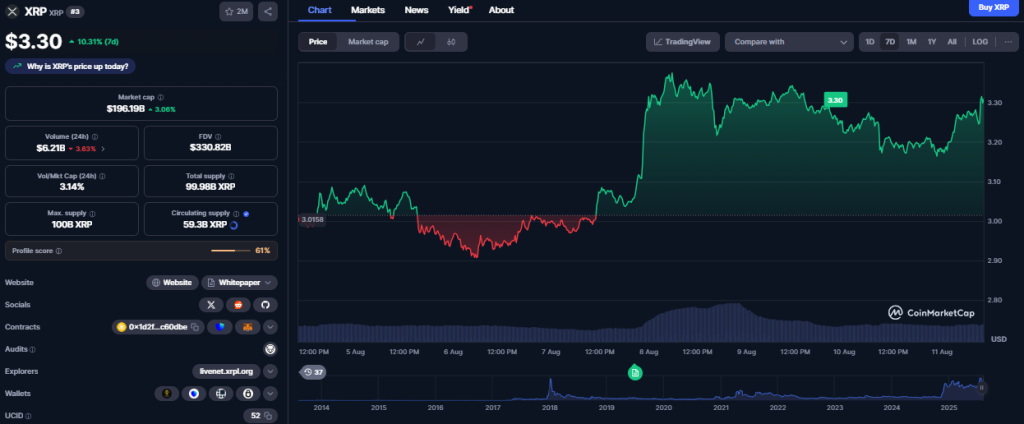
Task: Open the Chart tab
Action: click(319, 10)
